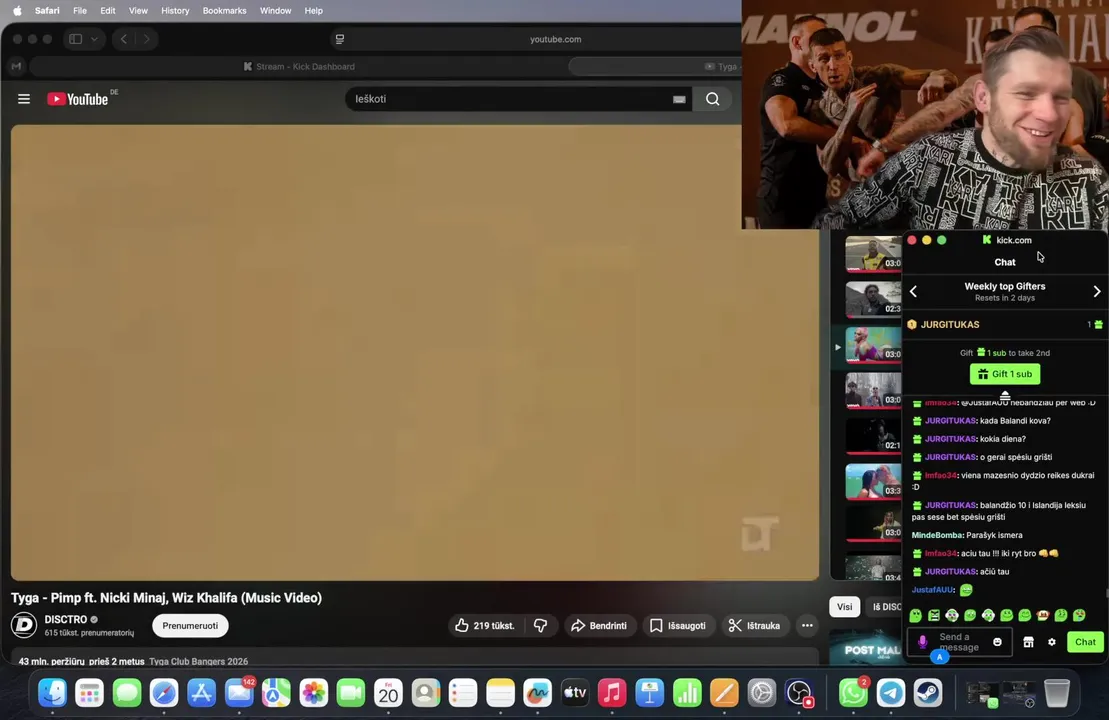This screenshot has height=720, width=1109.
Task: Open the three-dot more actions menu
Action: point(807,625)
